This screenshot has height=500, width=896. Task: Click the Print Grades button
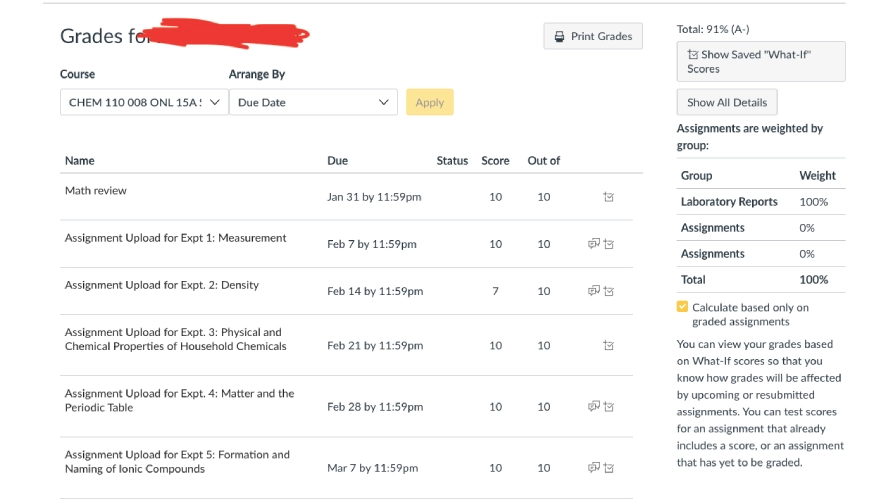coord(593,37)
